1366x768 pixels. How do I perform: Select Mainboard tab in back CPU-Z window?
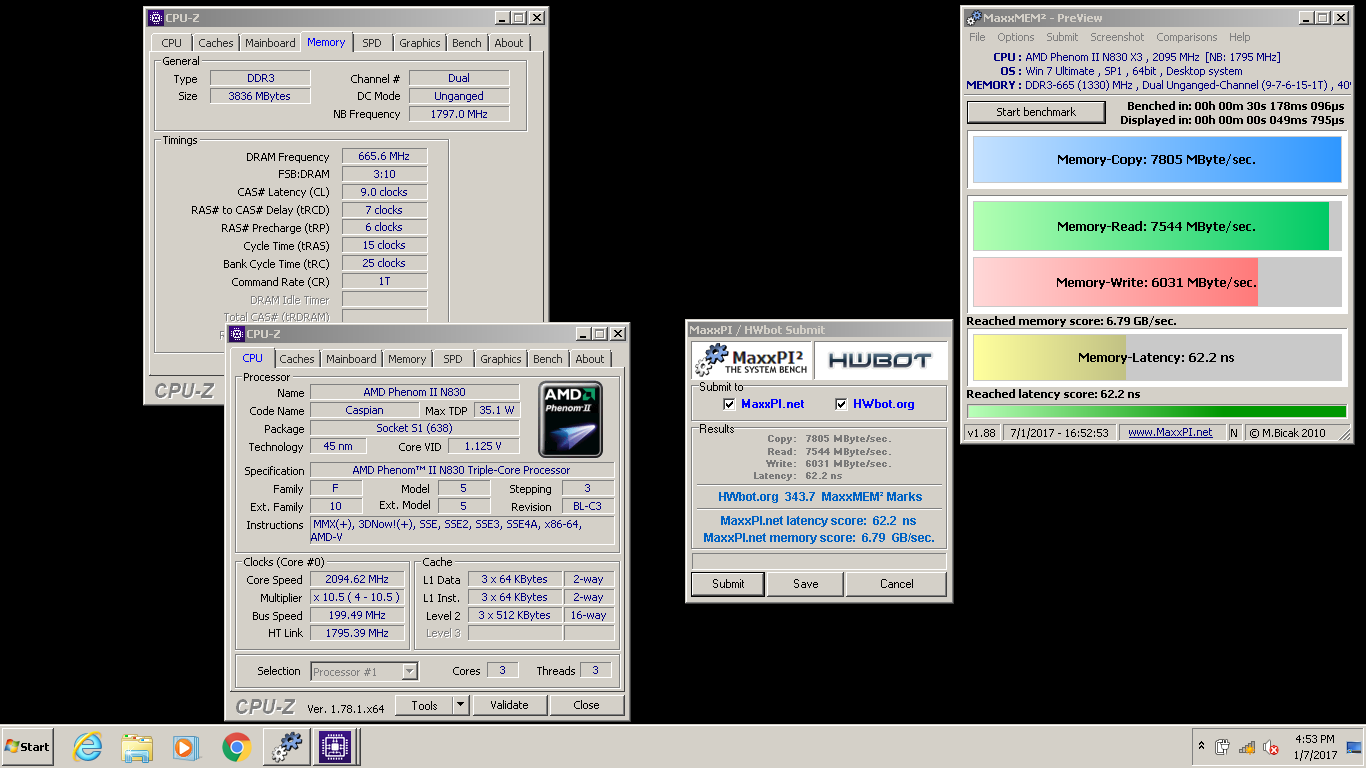pos(270,43)
